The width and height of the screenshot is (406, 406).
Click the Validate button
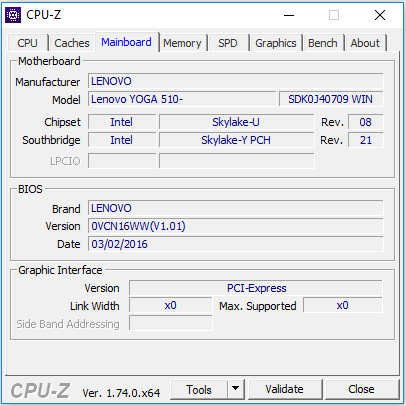click(x=284, y=389)
